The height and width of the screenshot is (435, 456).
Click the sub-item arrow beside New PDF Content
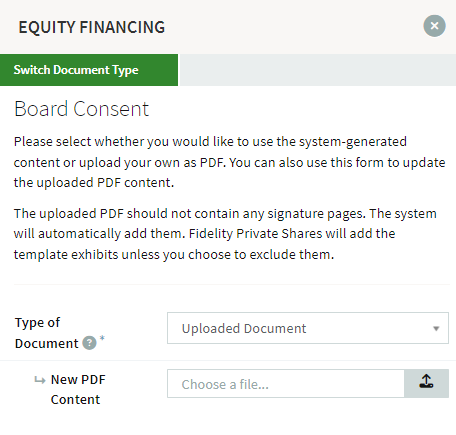40,380
